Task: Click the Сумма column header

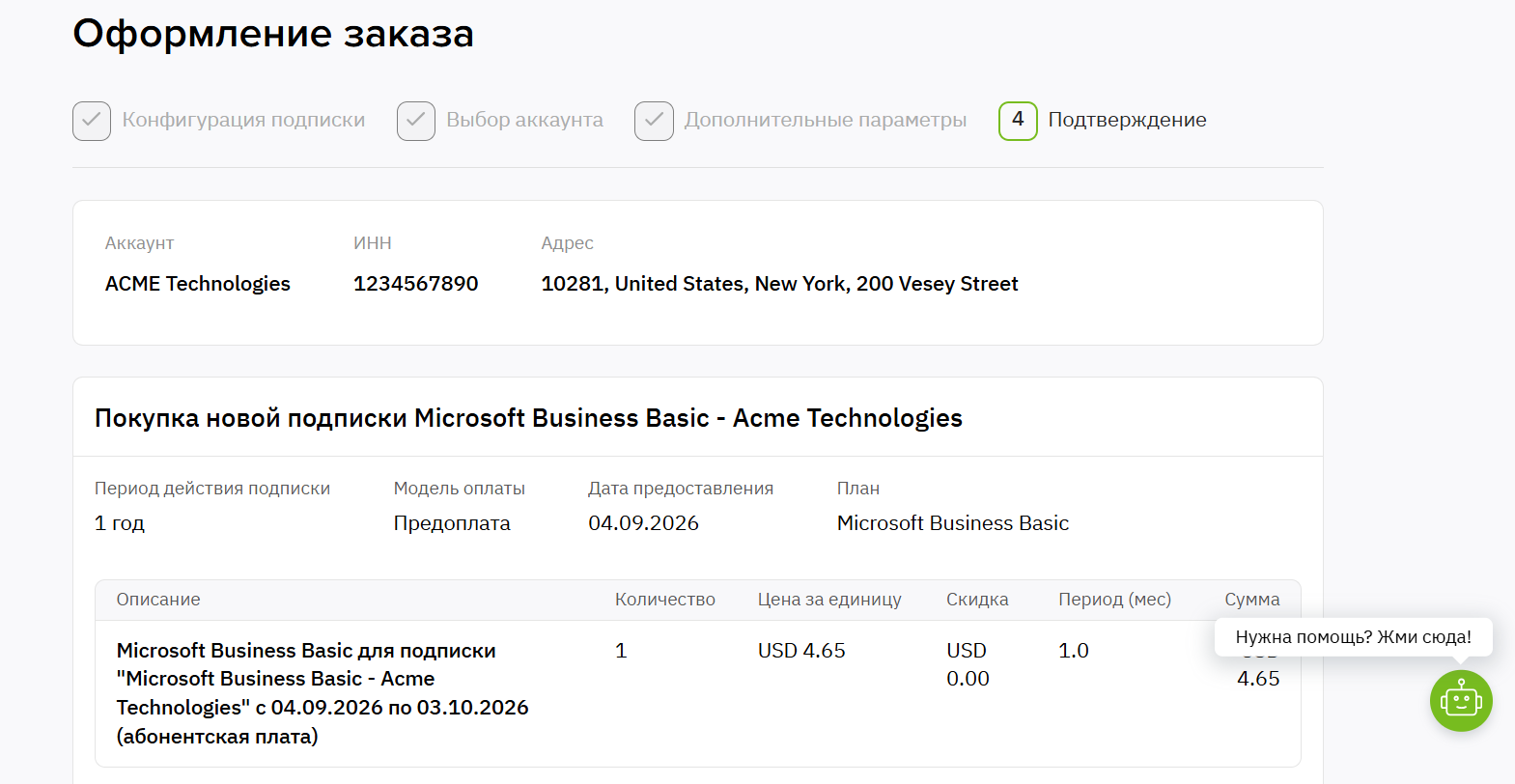Action: click(1252, 600)
